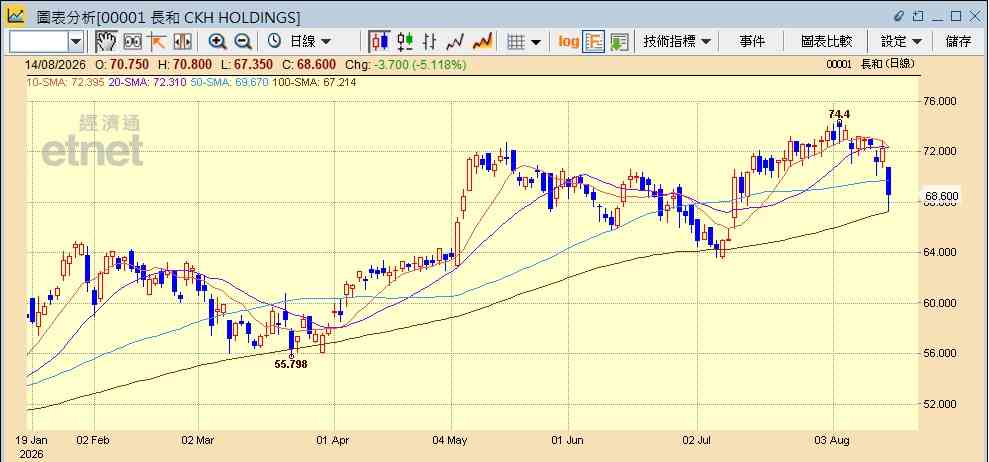Click the 56.000 price axis label
Image resolution: width=989 pixels, height=462 pixels.
click(942, 353)
